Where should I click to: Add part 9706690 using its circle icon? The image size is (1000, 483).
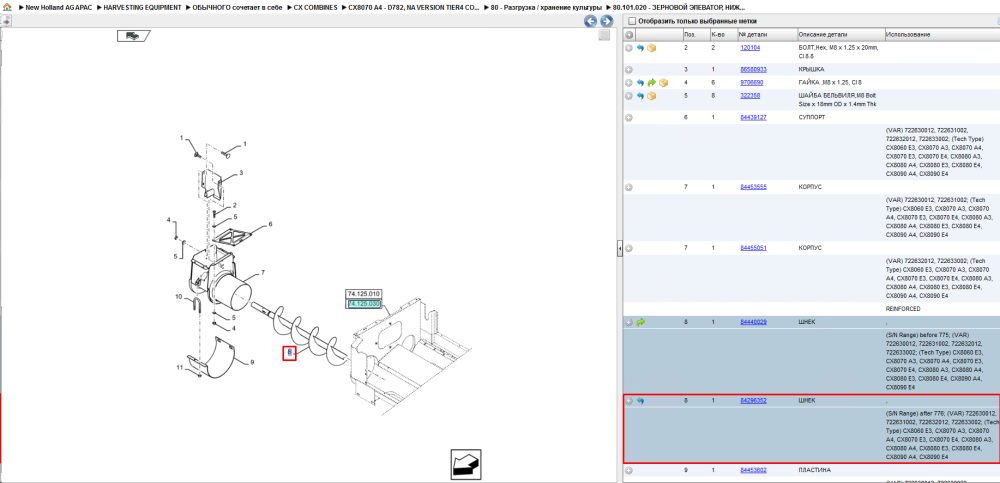coord(629,83)
